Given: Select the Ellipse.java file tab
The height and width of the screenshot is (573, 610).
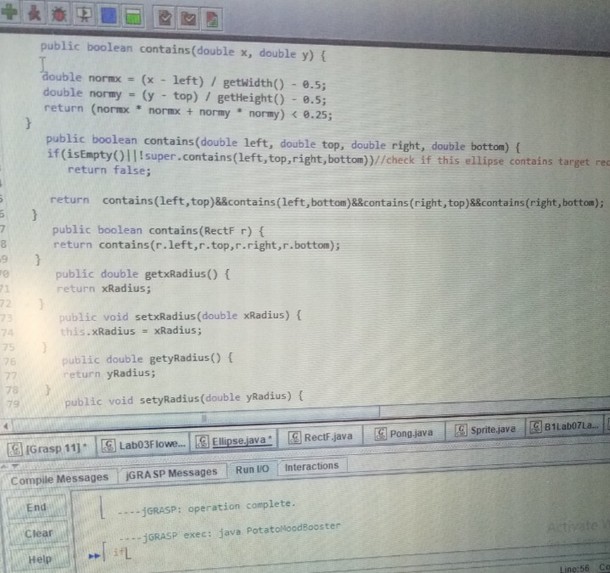Looking at the screenshot, I should [235, 441].
